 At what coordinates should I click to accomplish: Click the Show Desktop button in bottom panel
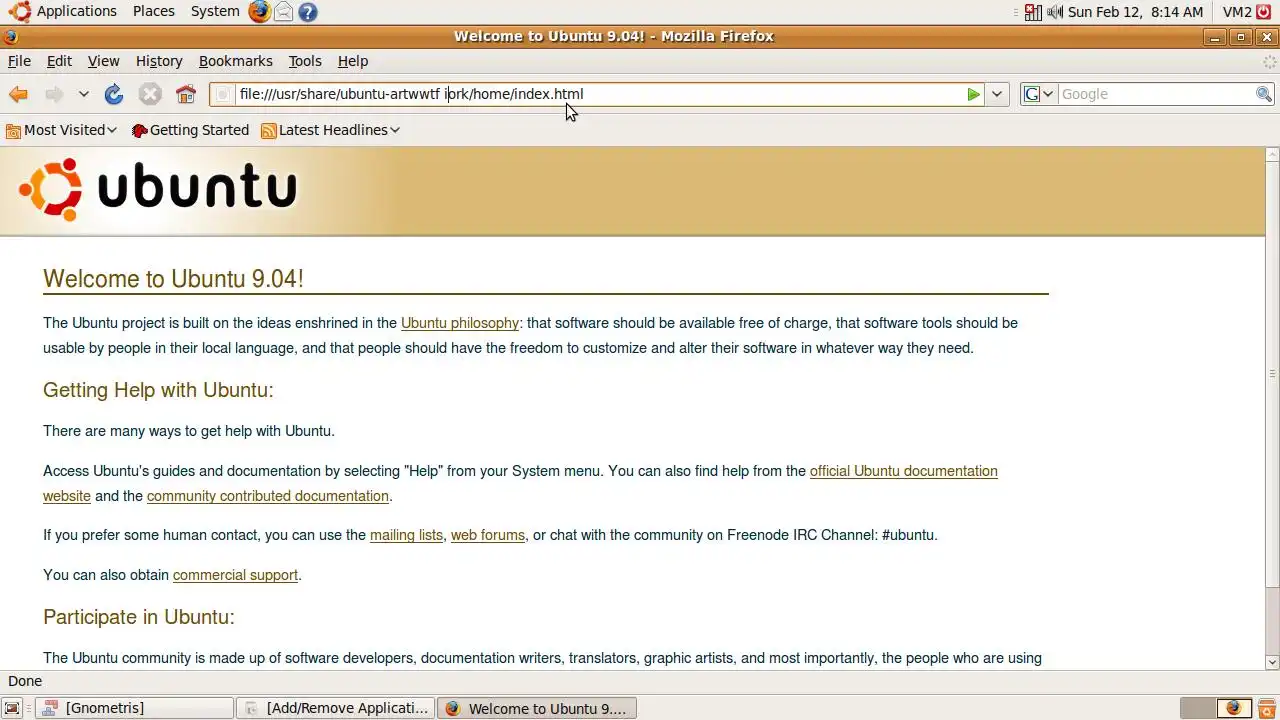tap(12, 708)
